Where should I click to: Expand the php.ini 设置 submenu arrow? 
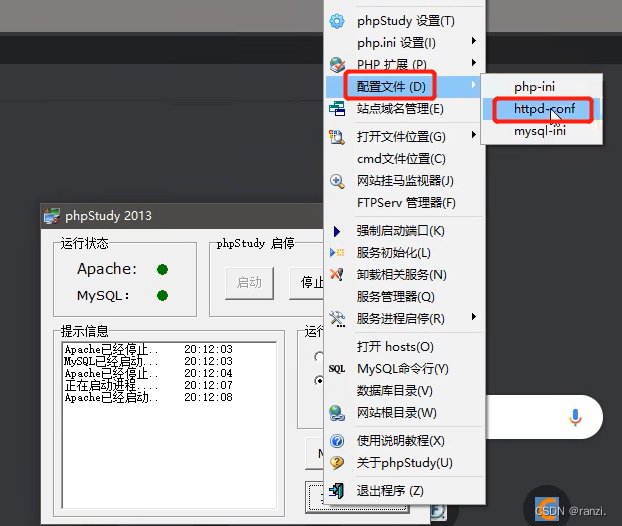coord(474,41)
